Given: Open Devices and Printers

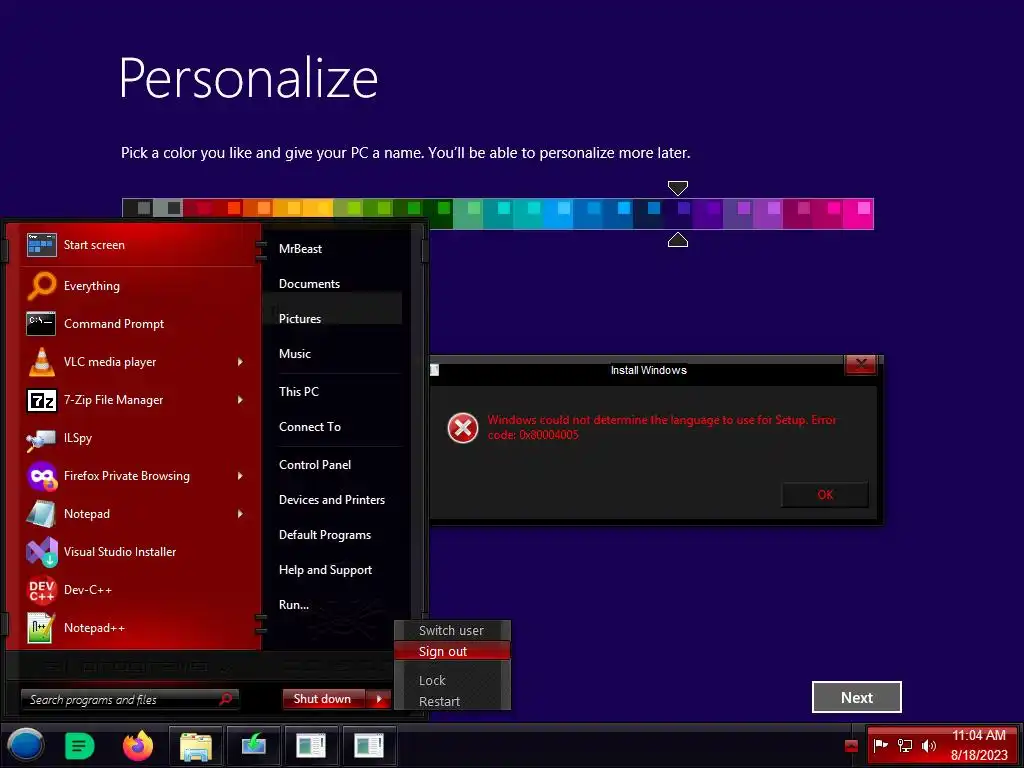Looking at the screenshot, I should coord(332,500).
